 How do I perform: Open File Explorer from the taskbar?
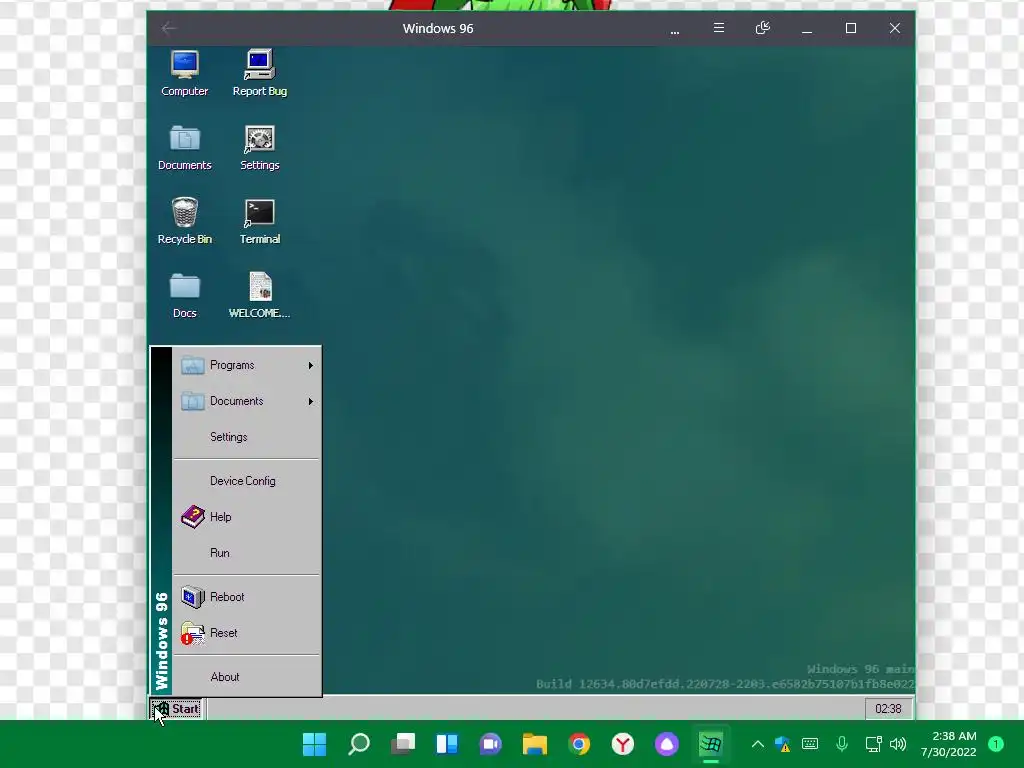pyautogui.click(x=534, y=744)
